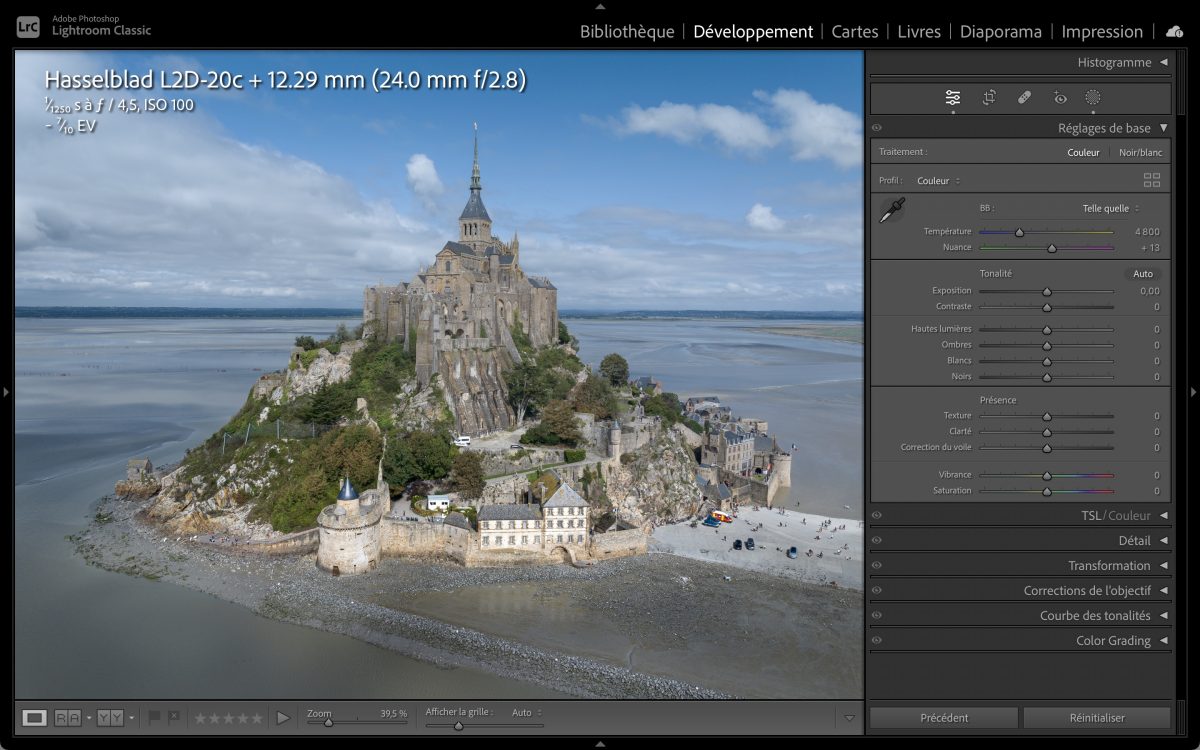This screenshot has width=1200, height=750.
Task: Open the Red eye correction tool
Action: [x=1060, y=97]
